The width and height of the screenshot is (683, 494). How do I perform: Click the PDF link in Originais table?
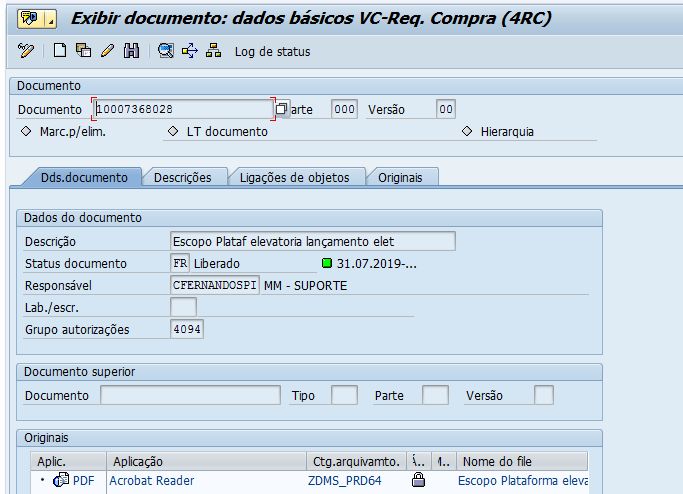tap(83, 480)
